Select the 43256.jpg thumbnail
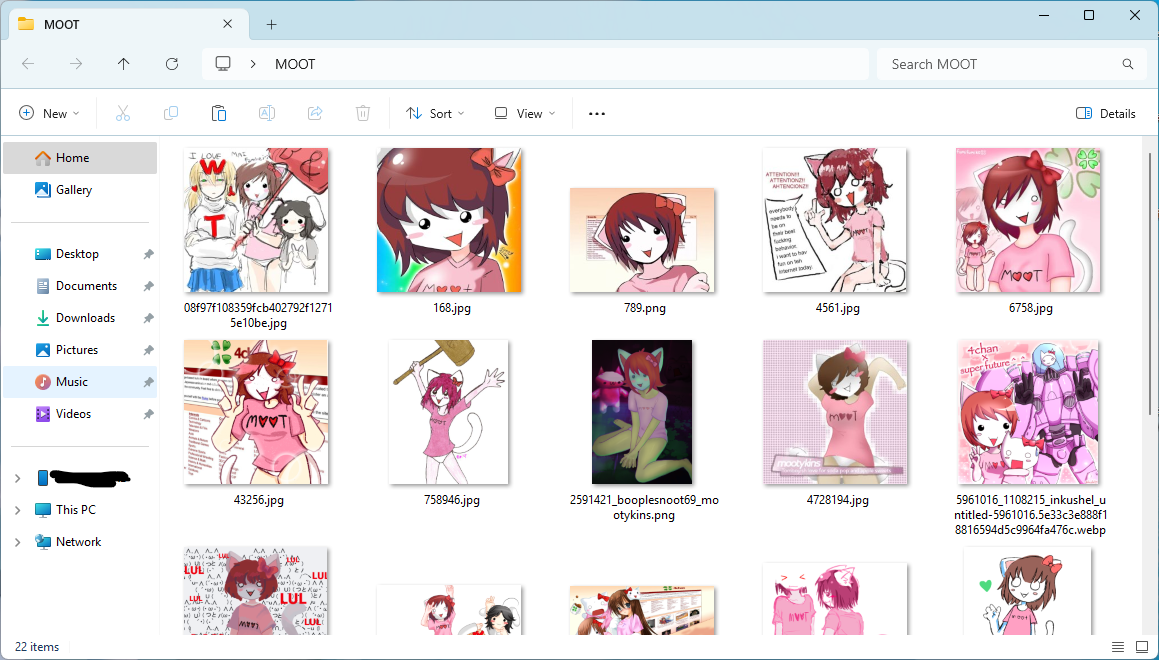Viewport: 1159px width, 660px height. point(256,412)
